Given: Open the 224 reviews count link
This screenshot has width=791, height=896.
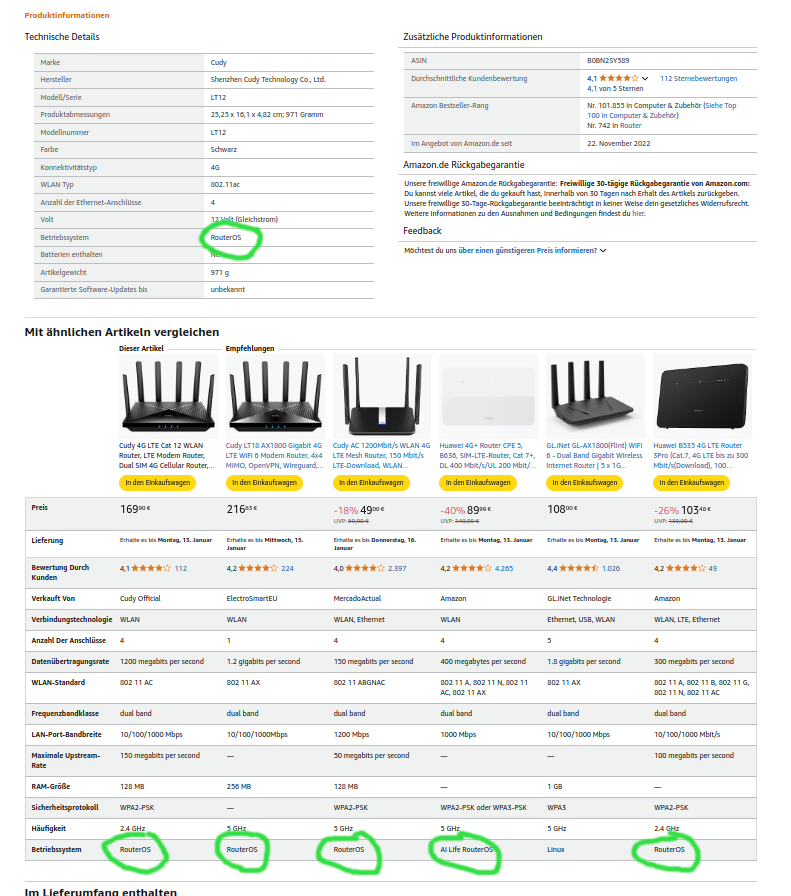Looking at the screenshot, I should pyautogui.click(x=287, y=569).
